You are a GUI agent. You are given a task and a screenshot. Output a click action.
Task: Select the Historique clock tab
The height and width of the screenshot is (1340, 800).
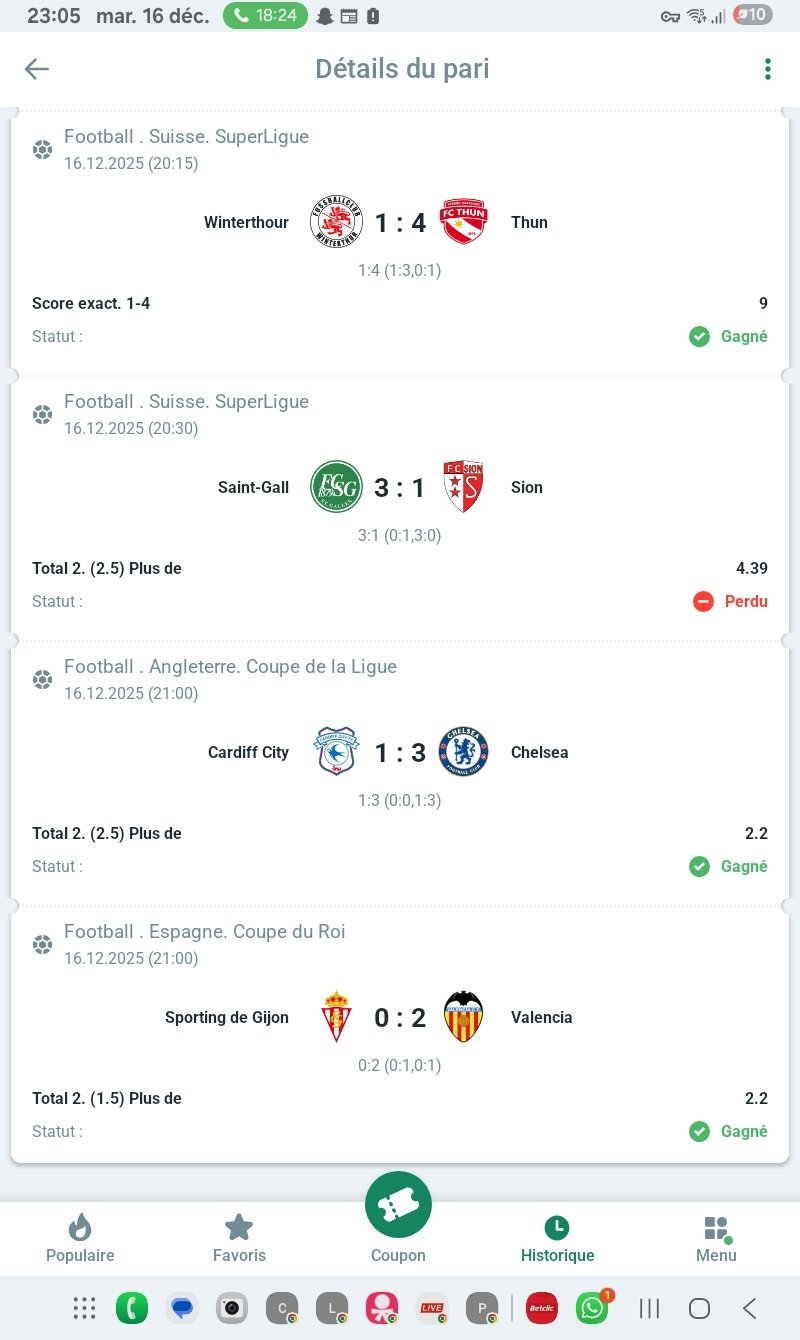557,1238
